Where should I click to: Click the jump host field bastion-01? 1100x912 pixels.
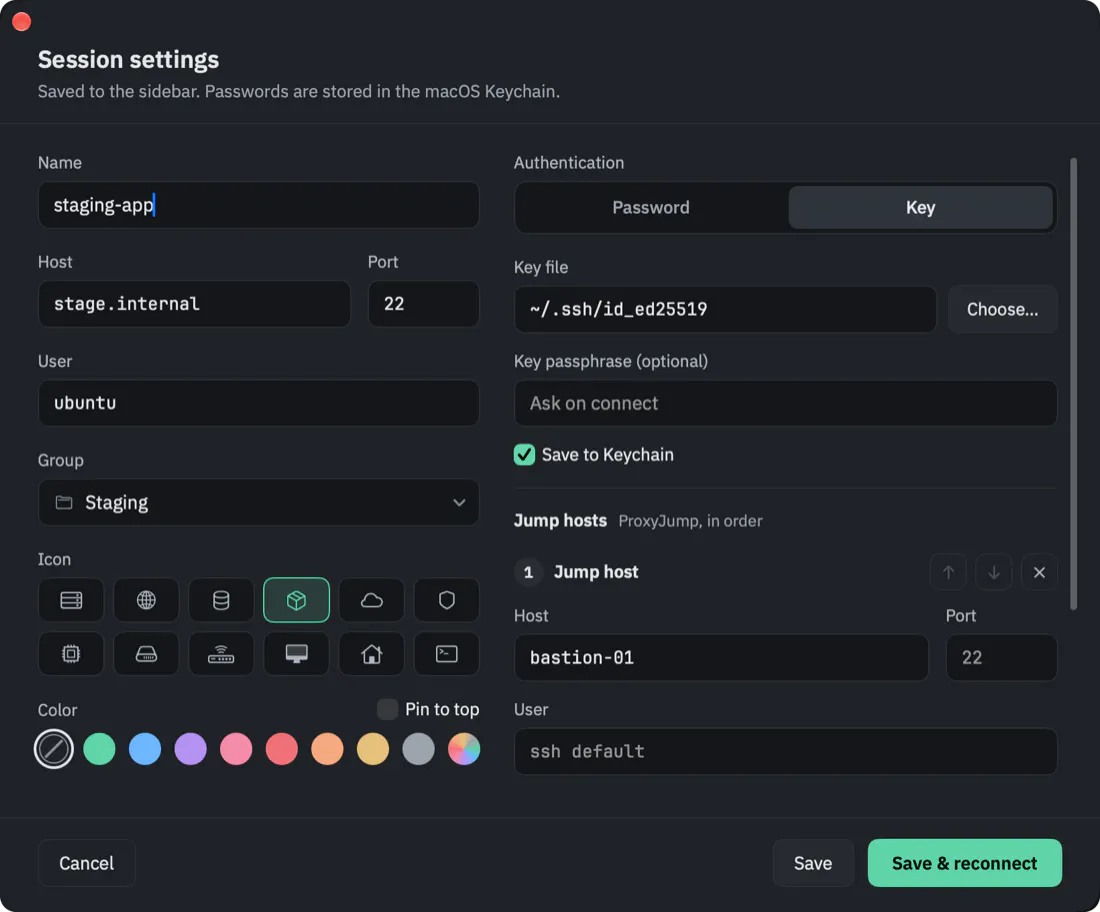click(x=721, y=657)
